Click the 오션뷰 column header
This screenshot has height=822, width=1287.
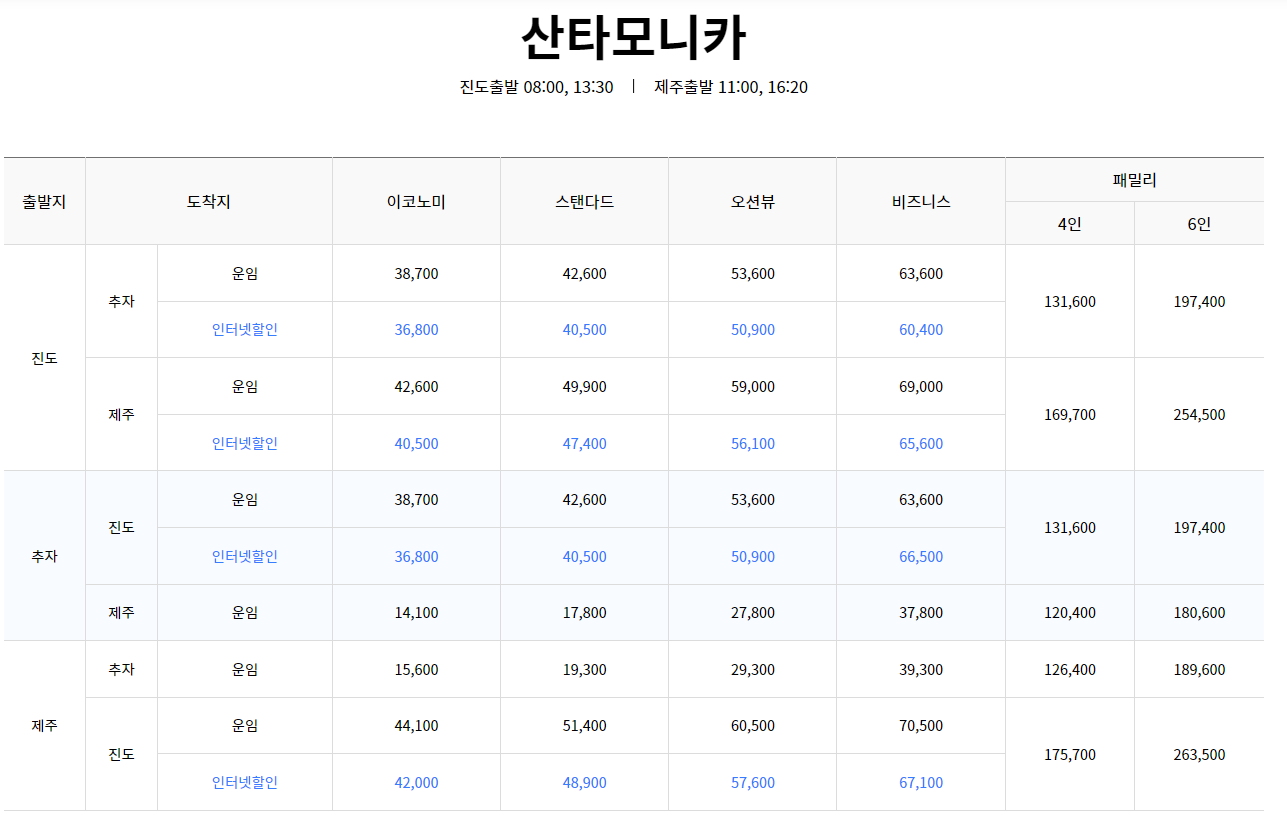click(x=753, y=201)
